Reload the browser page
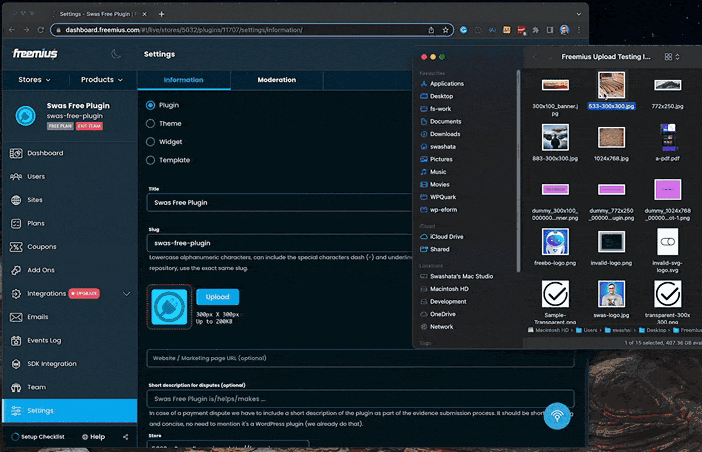Screen dimensions: 702x452 click(41, 30)
